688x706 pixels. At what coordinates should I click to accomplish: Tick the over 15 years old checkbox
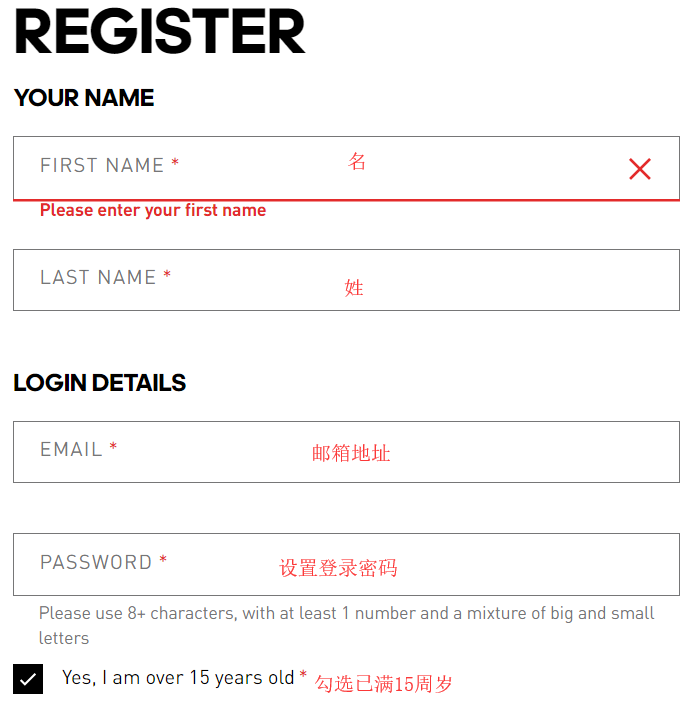pos(28,679)
